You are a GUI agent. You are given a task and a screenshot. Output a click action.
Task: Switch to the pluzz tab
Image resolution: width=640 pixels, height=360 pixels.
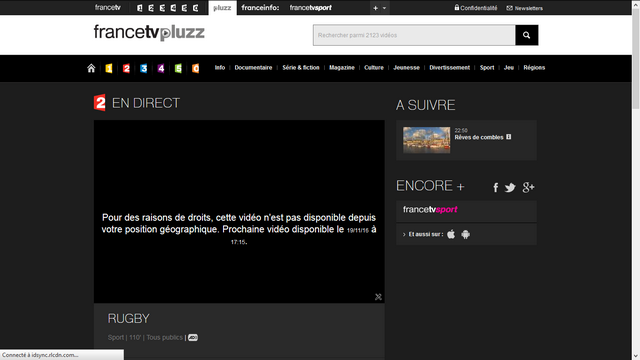[222, 8]
